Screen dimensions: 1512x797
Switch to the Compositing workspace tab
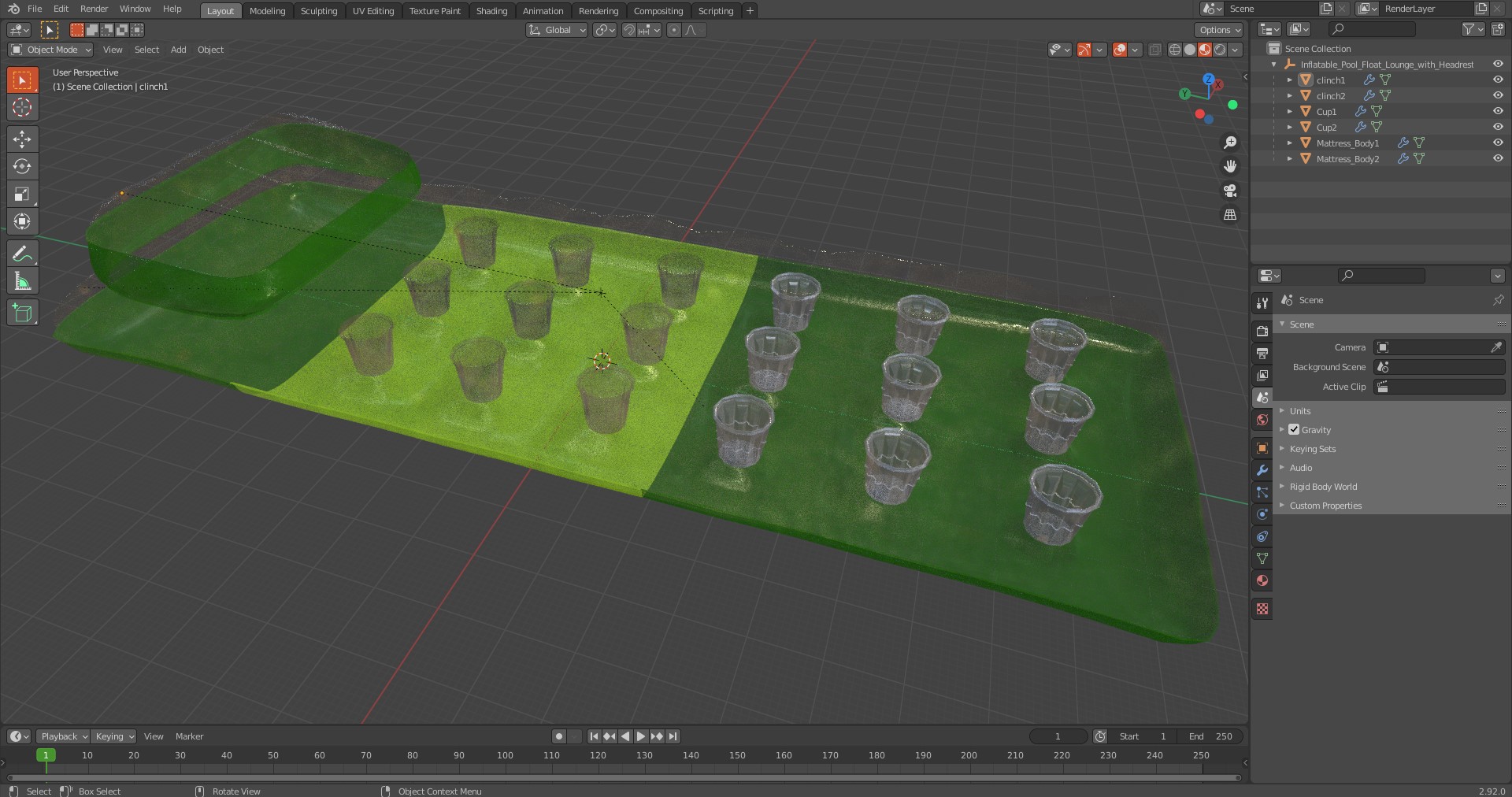tap(658, 10)
